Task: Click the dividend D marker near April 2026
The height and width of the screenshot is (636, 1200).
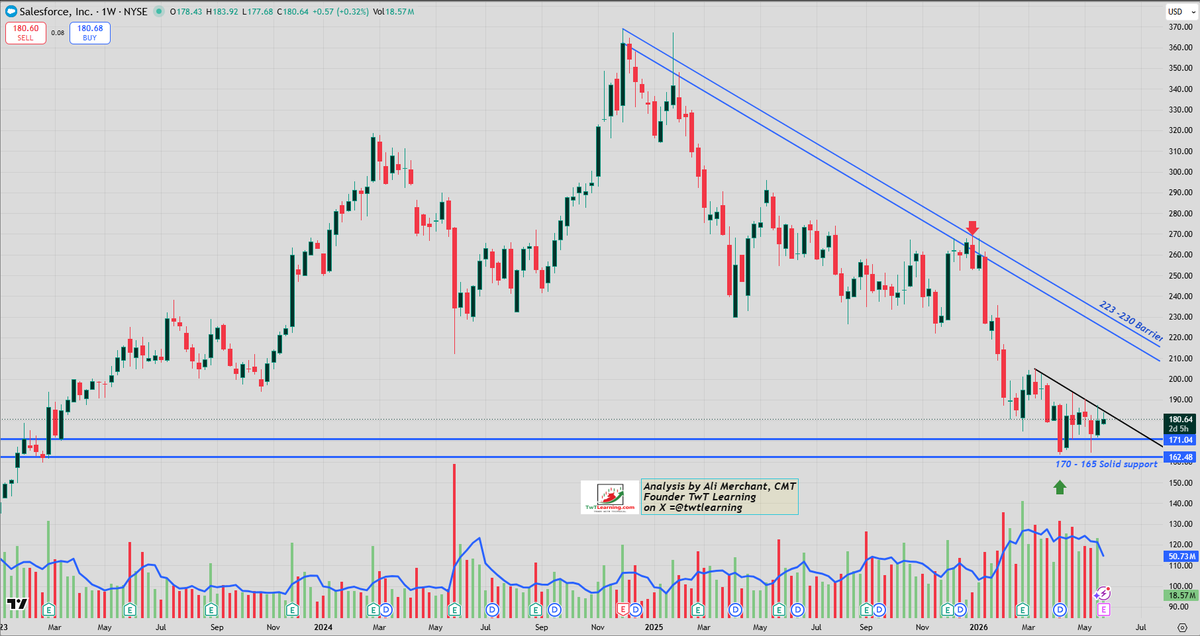Action: click(1059, 609)
